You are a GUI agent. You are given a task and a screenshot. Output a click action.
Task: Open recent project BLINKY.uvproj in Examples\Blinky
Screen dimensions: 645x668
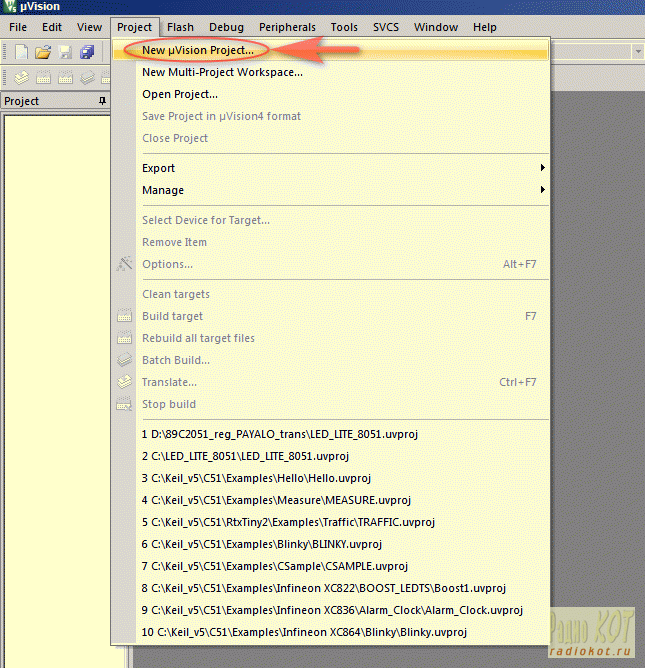point(330,544)
